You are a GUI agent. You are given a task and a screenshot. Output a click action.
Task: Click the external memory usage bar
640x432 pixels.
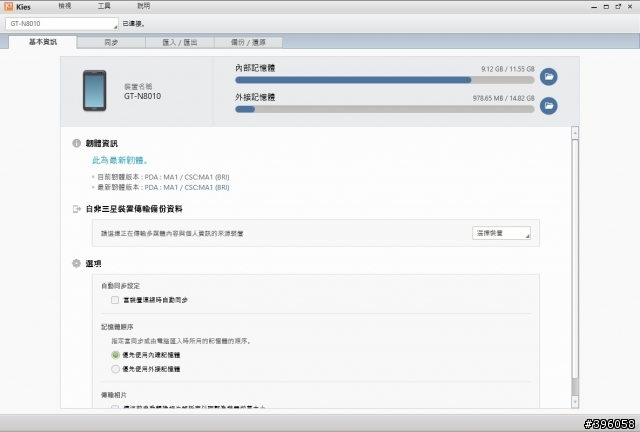pos(384,109)
